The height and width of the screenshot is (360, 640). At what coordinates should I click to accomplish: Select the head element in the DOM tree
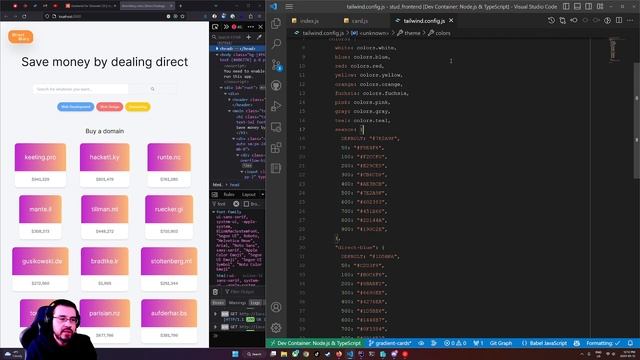[238, 49]
